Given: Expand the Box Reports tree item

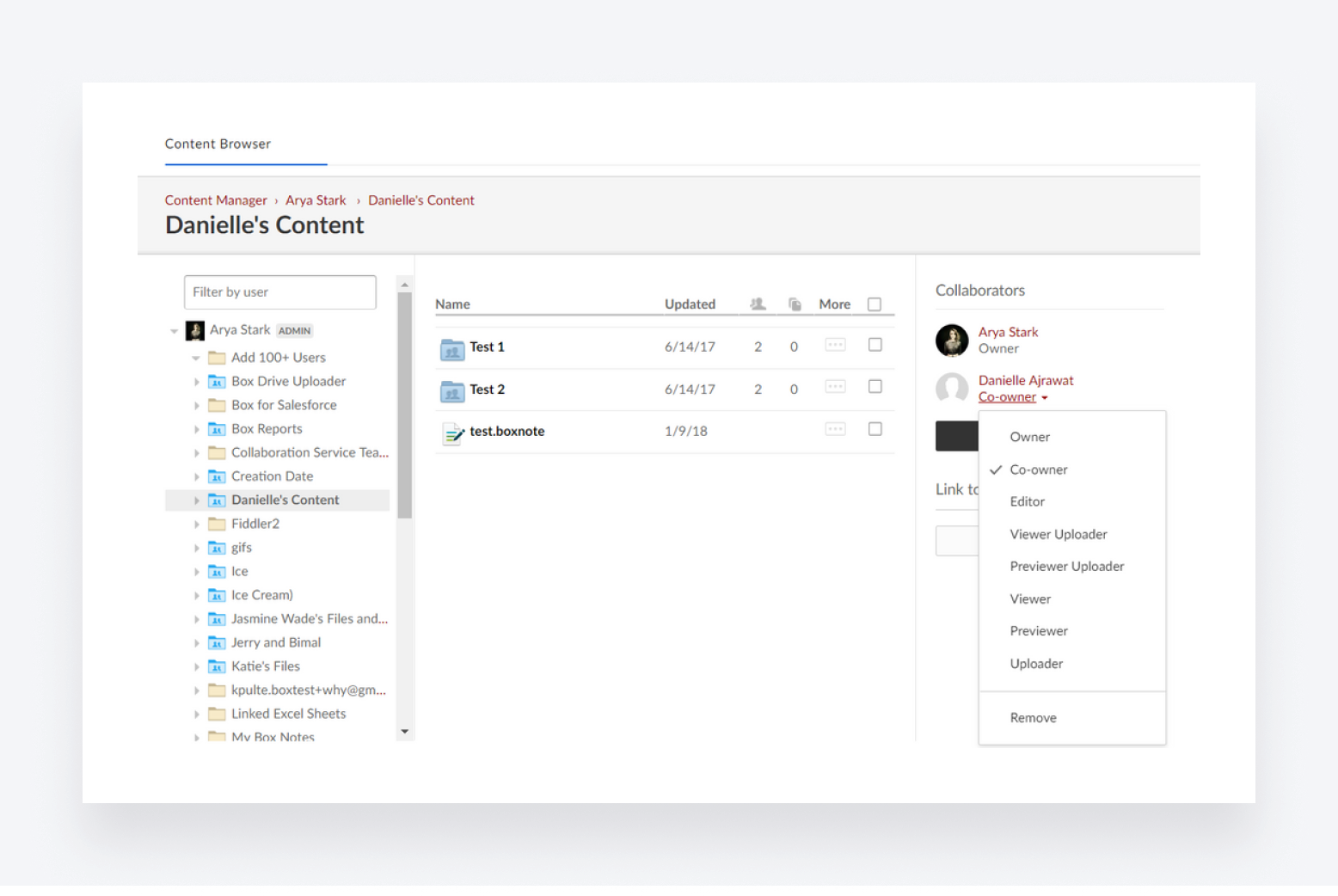Looking at the screenshot, I should tap(198, 428).
